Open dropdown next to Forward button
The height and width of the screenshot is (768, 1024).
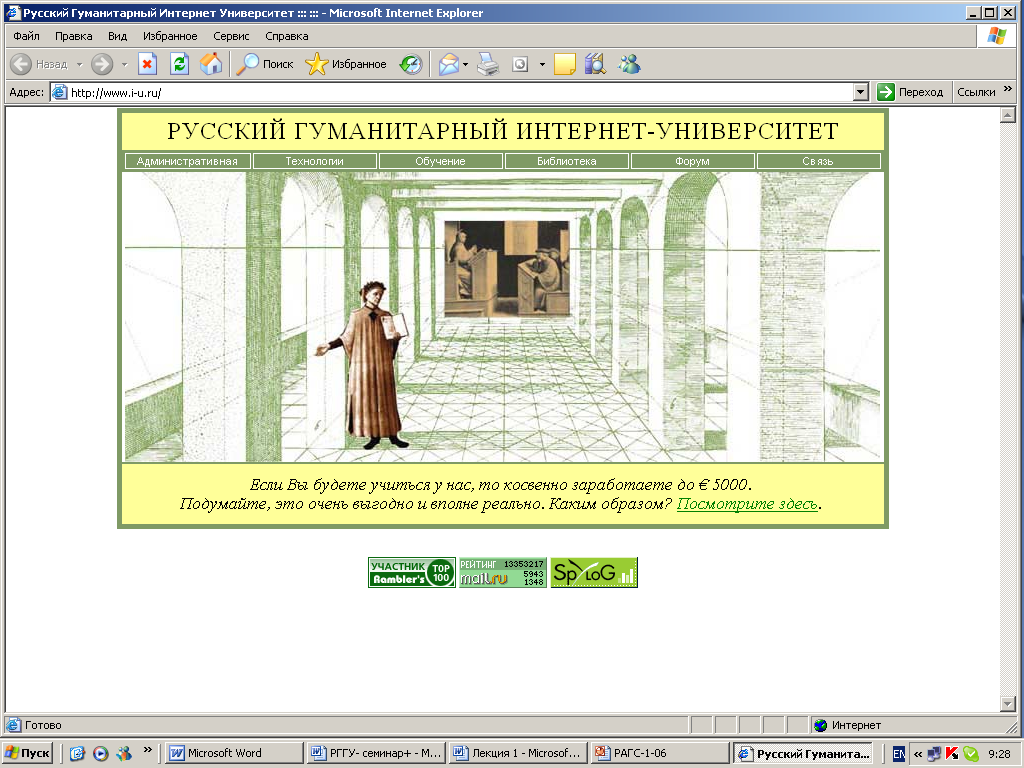124,65
